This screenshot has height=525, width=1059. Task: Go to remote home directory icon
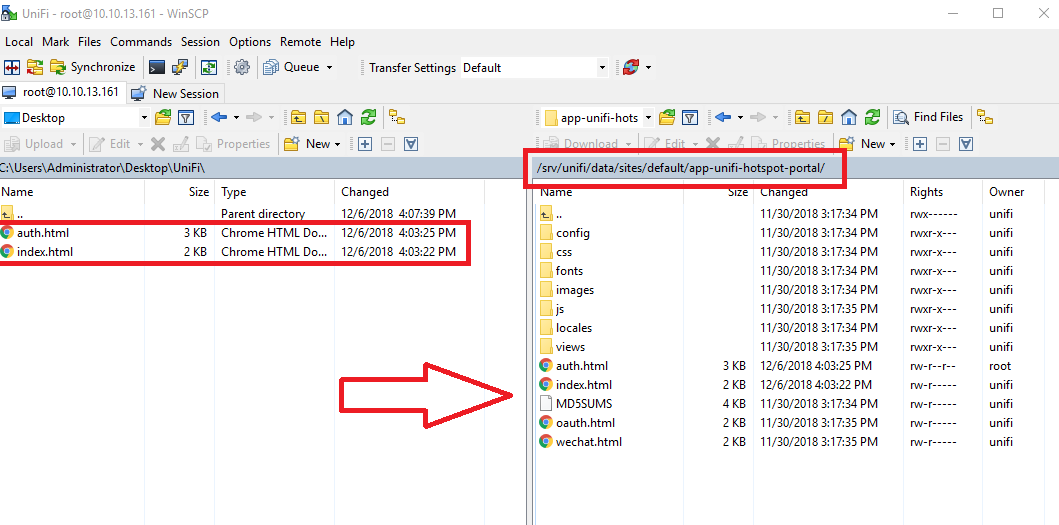pos(849,118)
